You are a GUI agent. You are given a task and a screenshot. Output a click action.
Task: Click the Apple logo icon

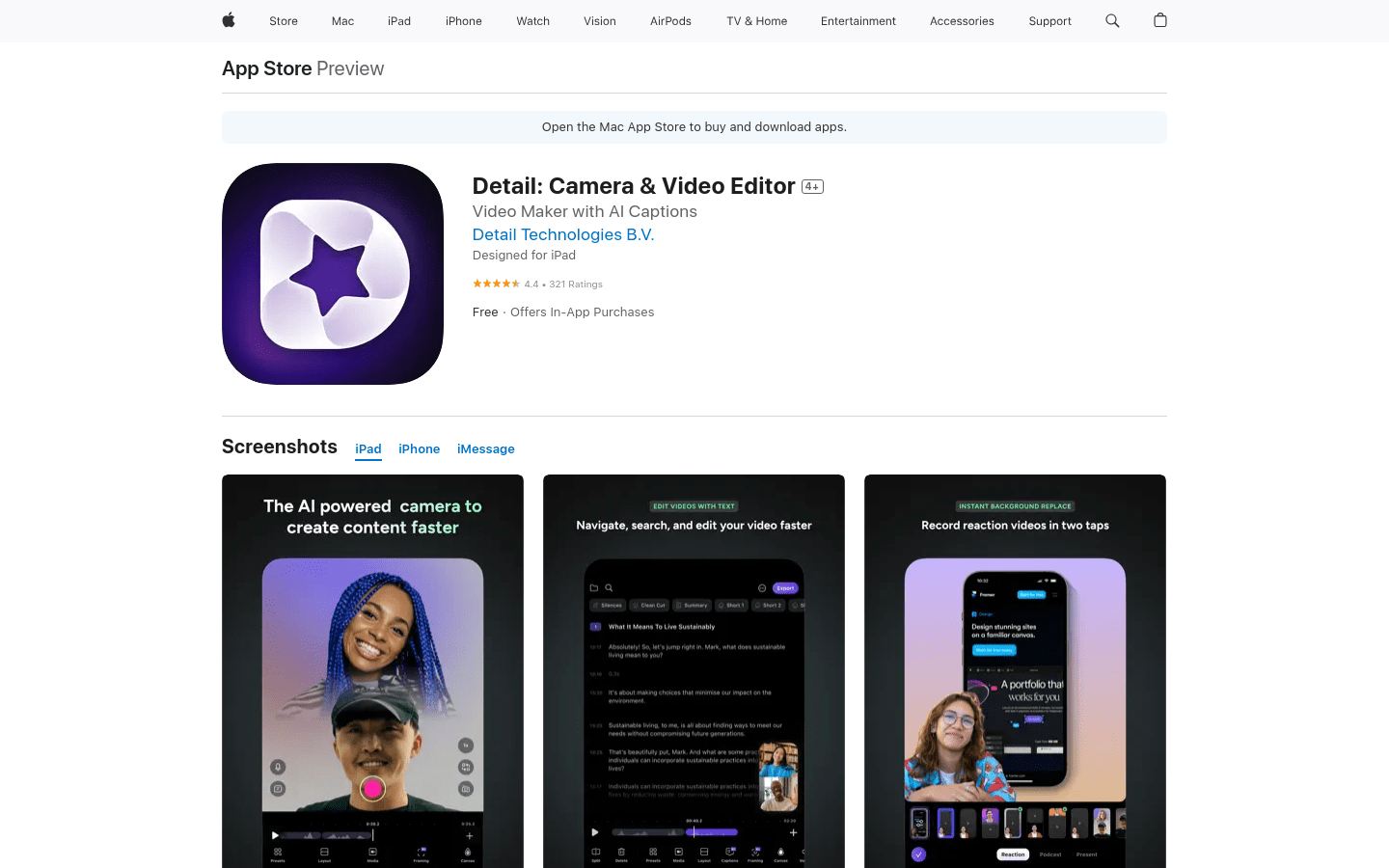[229, 20]
